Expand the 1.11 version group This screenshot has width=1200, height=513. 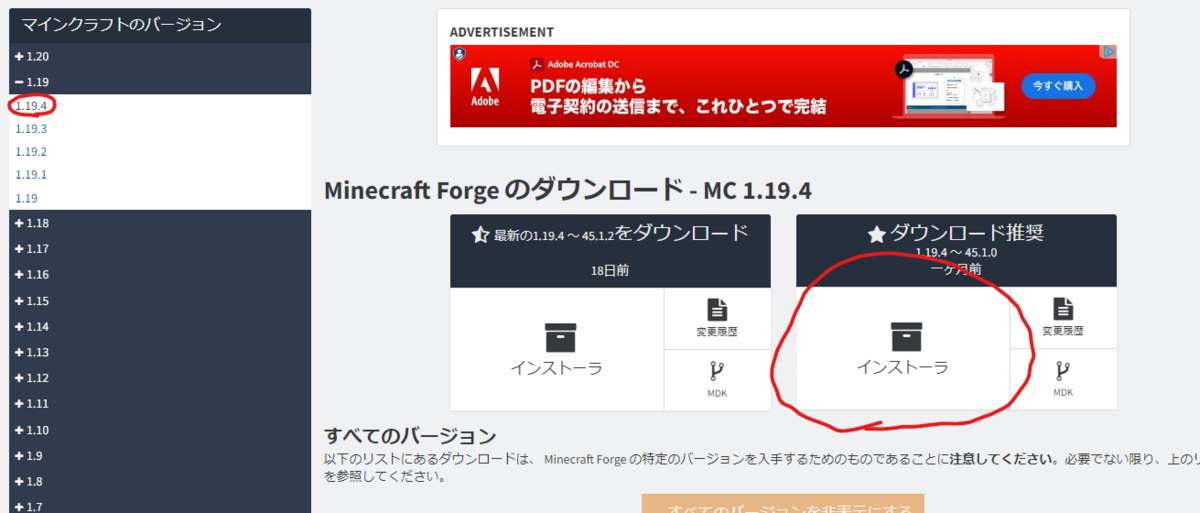point(32,404)
